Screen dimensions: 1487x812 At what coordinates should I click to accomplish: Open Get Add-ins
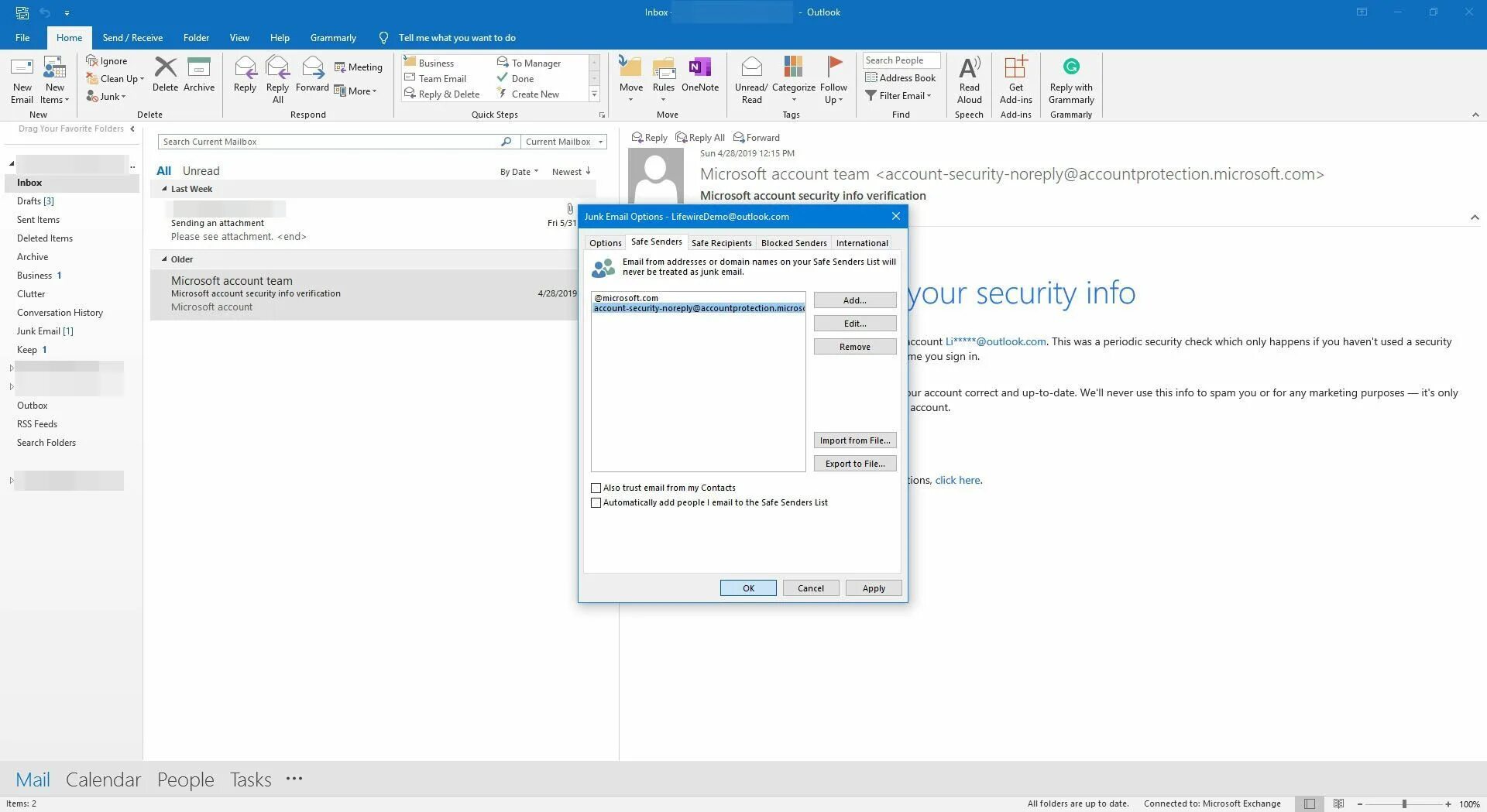click(1015, 80)
